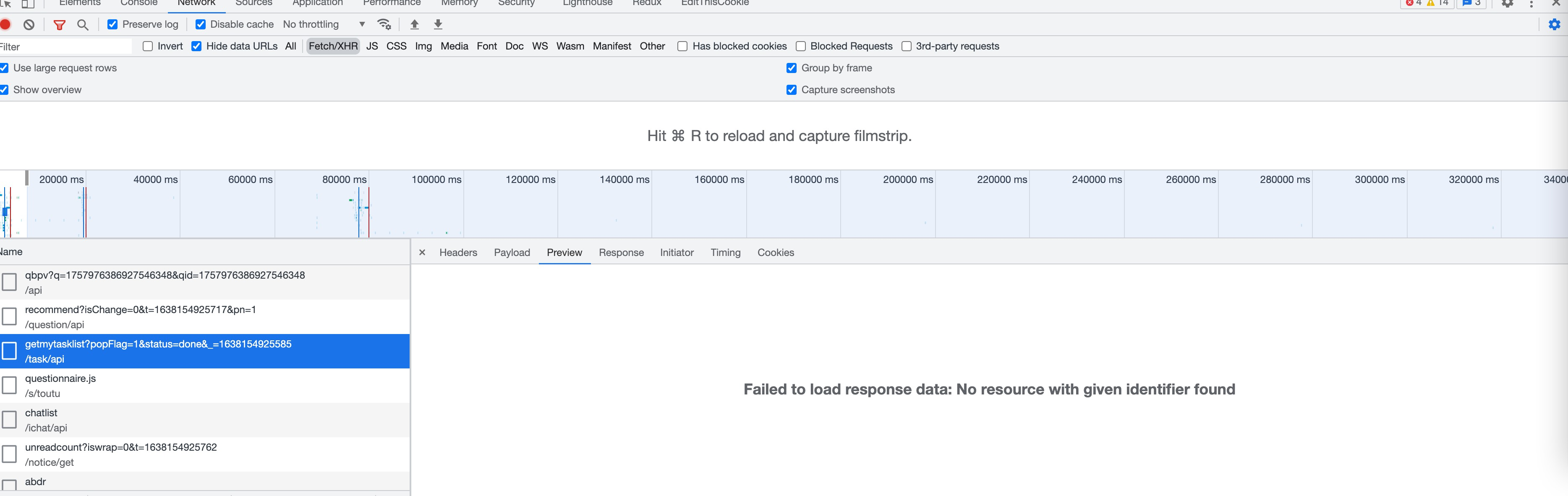Open the Timing tab
This screenshot has width=1568, height=496.
[725, 253]
